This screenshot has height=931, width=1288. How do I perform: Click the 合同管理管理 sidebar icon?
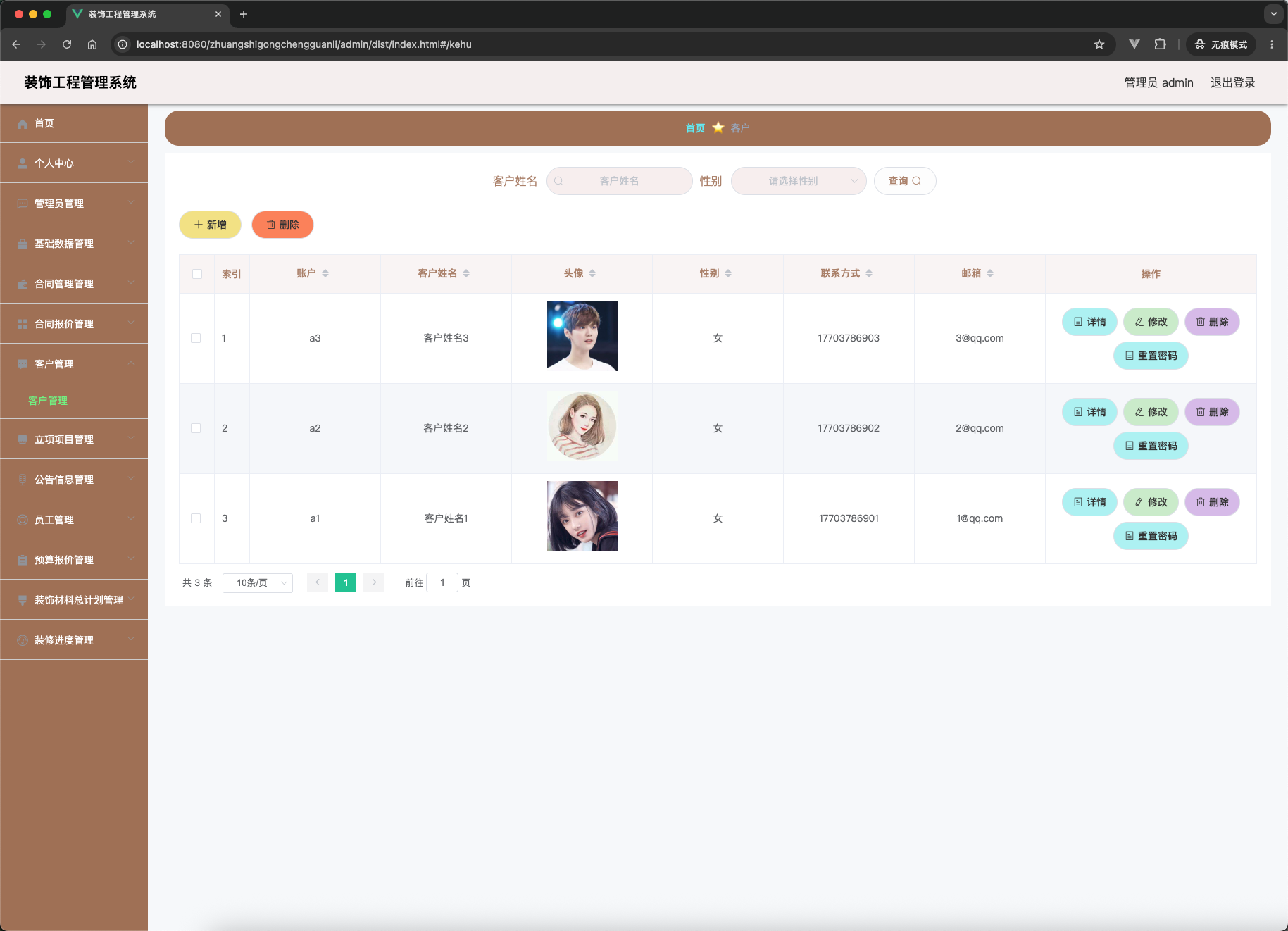pos(23,284)
